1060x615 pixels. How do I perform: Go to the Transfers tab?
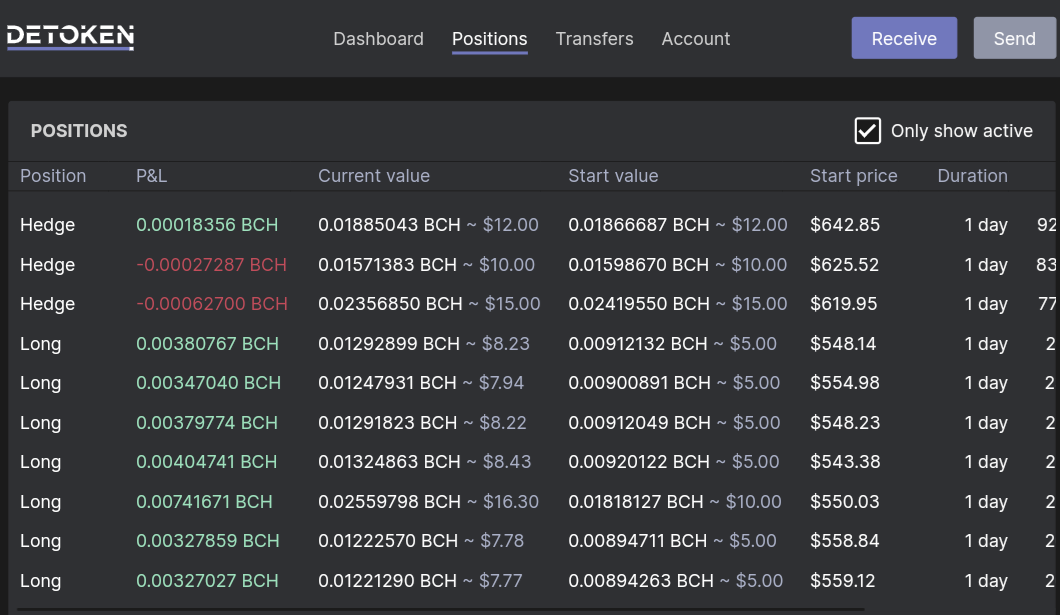594,39
